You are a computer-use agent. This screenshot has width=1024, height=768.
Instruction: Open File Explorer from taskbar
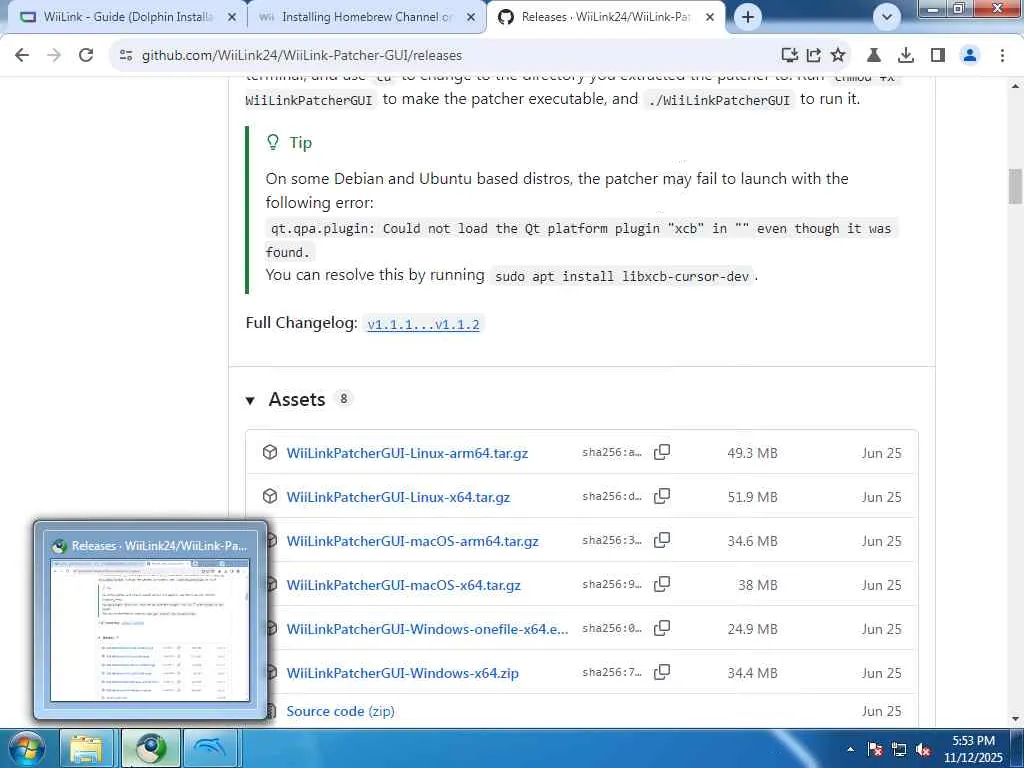pyautogui.click(x=86, y=748)
